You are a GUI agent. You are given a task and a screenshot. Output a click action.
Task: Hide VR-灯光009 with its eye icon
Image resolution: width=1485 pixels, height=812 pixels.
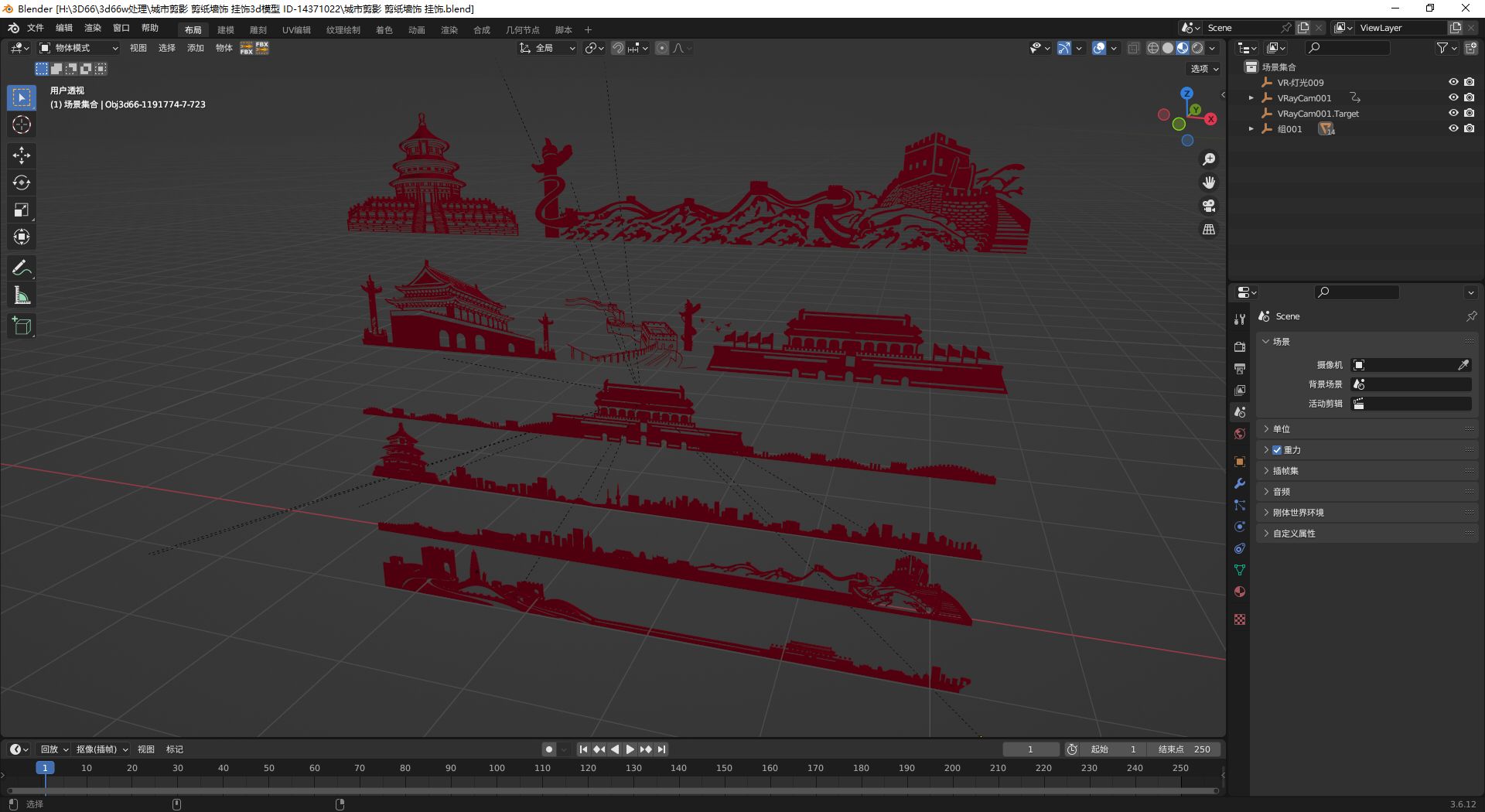(1453, 82)
